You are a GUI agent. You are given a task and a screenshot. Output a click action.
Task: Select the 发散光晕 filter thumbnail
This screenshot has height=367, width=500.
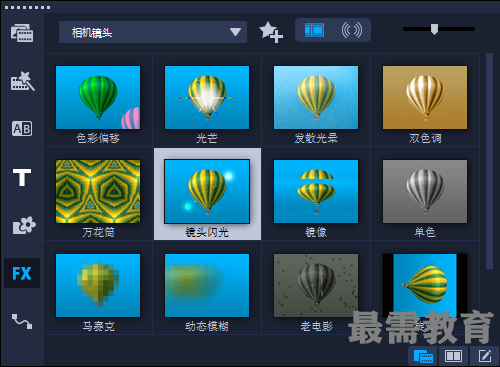coord(316,97)
